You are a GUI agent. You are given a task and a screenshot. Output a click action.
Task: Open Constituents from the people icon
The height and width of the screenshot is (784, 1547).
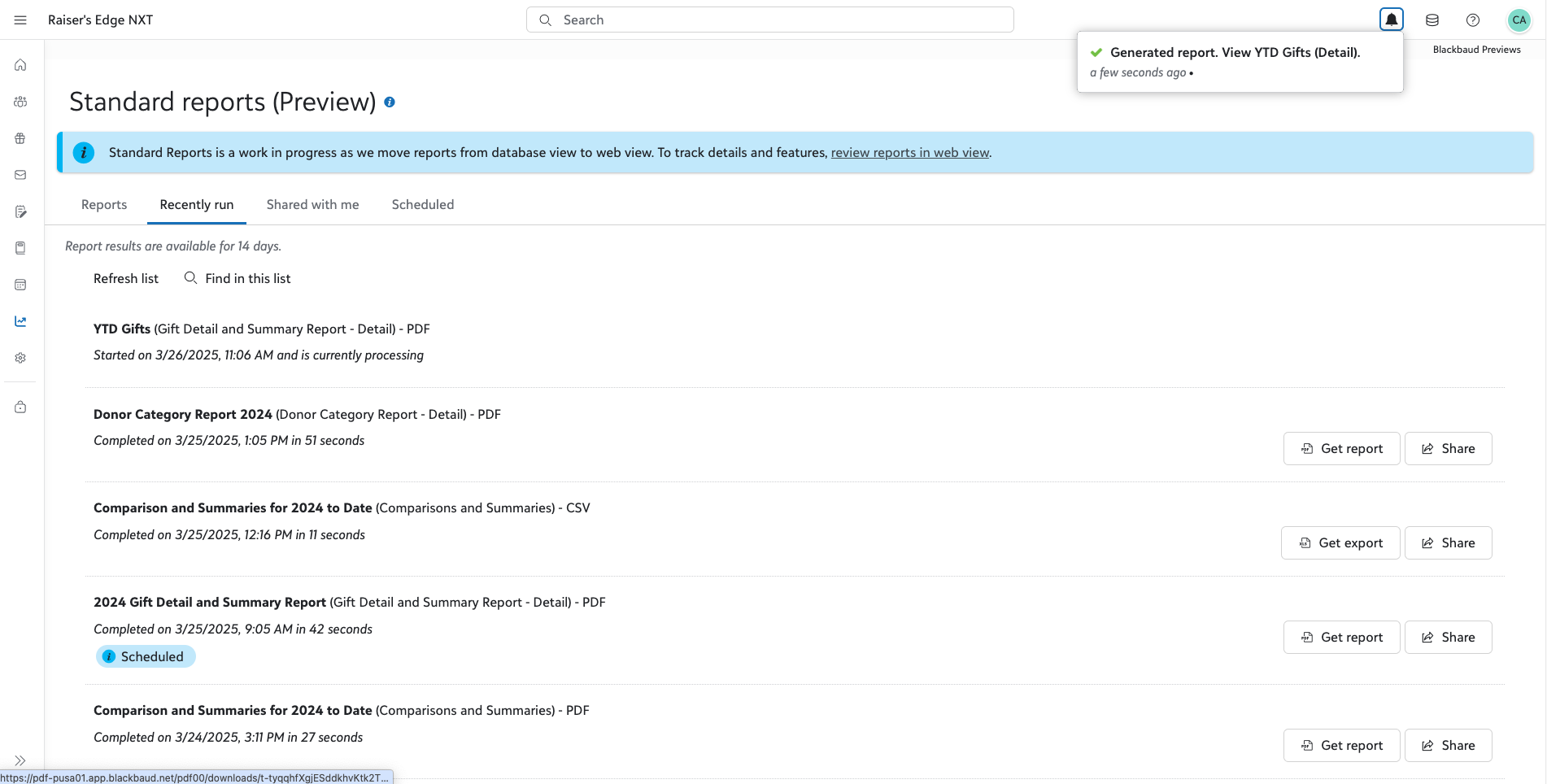(x=20, y=102)
